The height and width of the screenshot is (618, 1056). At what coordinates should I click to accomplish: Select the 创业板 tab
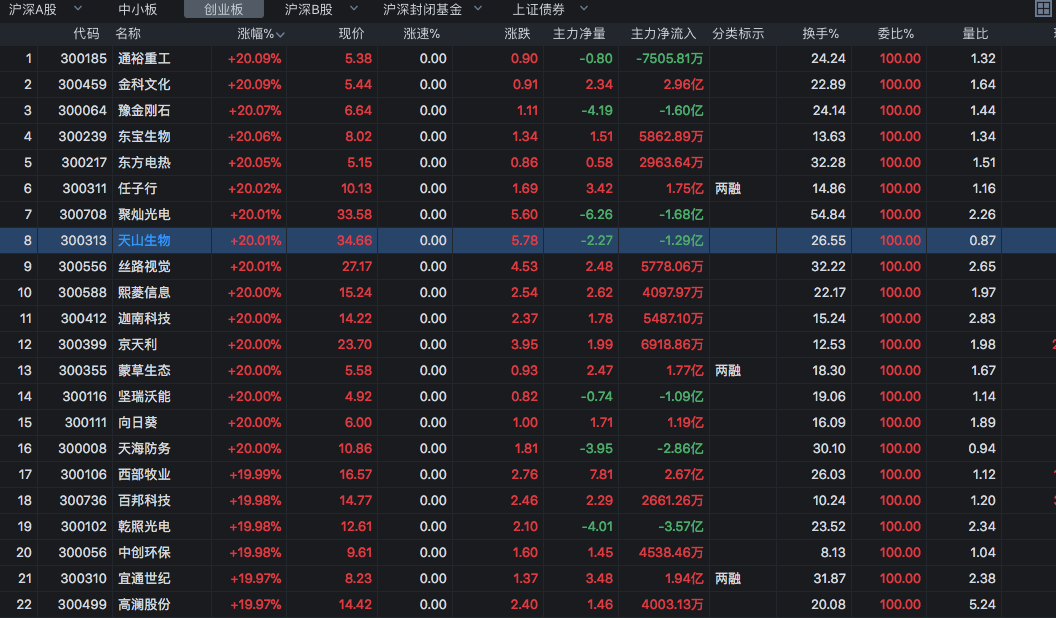point(224,9)
